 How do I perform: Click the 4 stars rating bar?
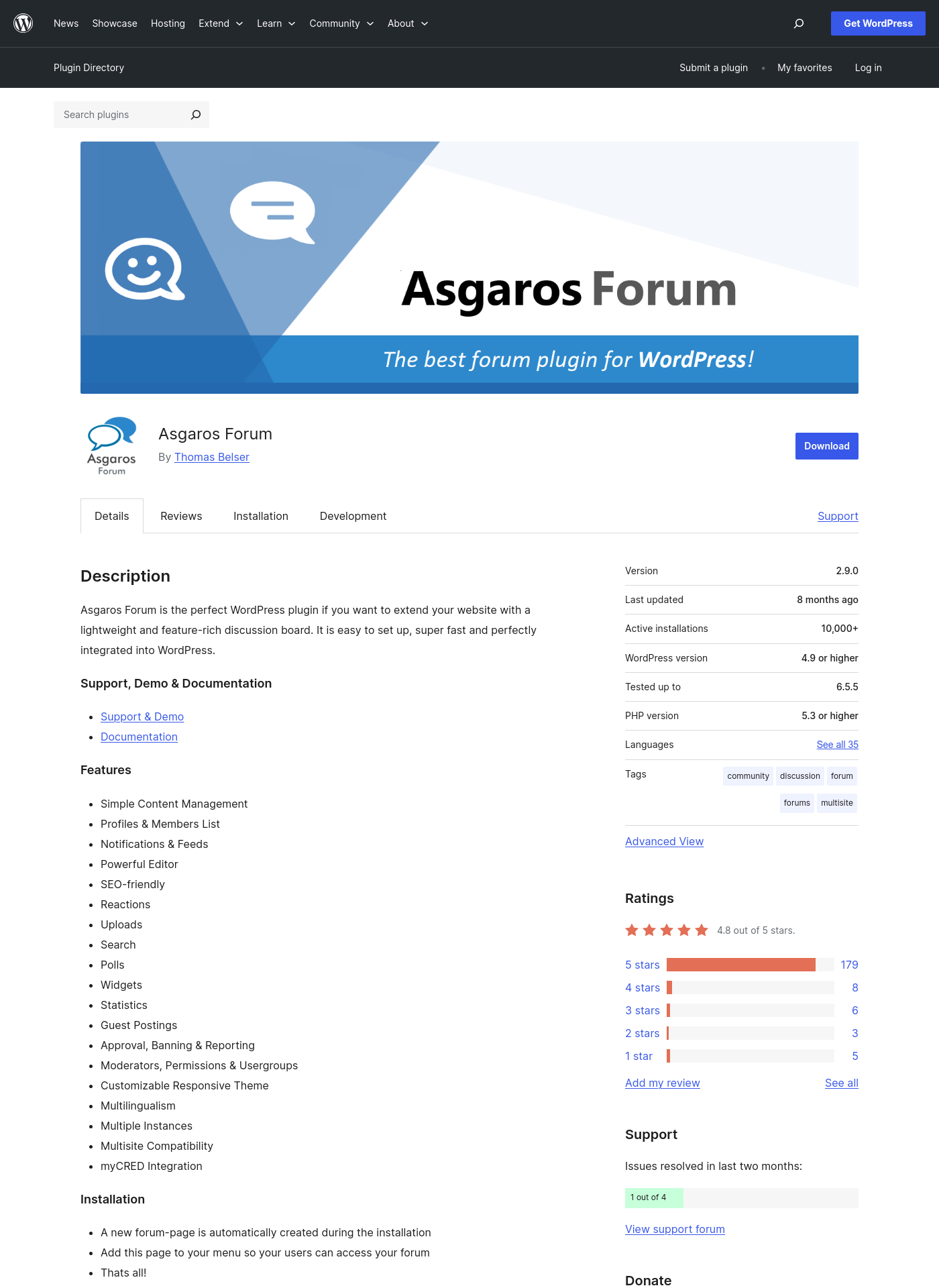751,987
